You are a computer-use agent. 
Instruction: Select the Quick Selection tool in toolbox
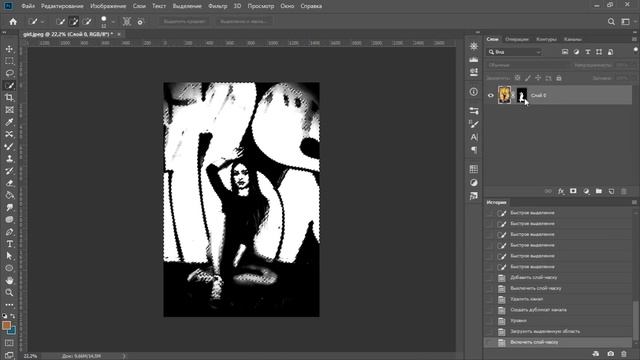click(9, 86)
